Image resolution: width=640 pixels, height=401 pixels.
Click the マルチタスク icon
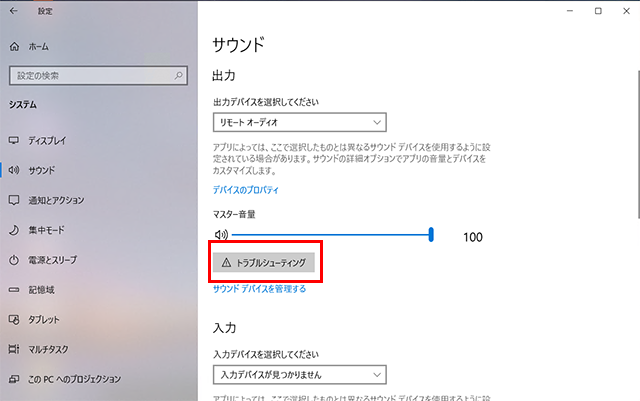14,349
